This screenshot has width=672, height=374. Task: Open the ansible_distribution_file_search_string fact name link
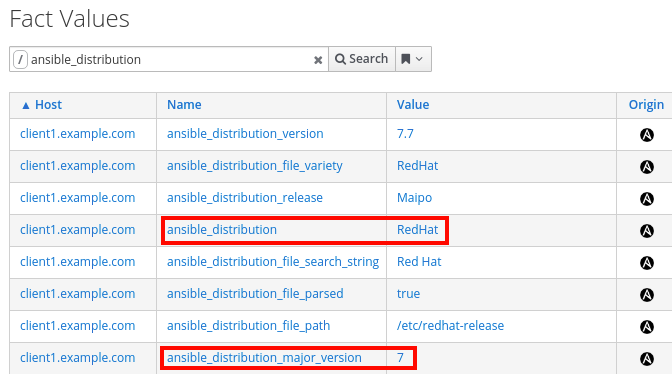point(273,262)
